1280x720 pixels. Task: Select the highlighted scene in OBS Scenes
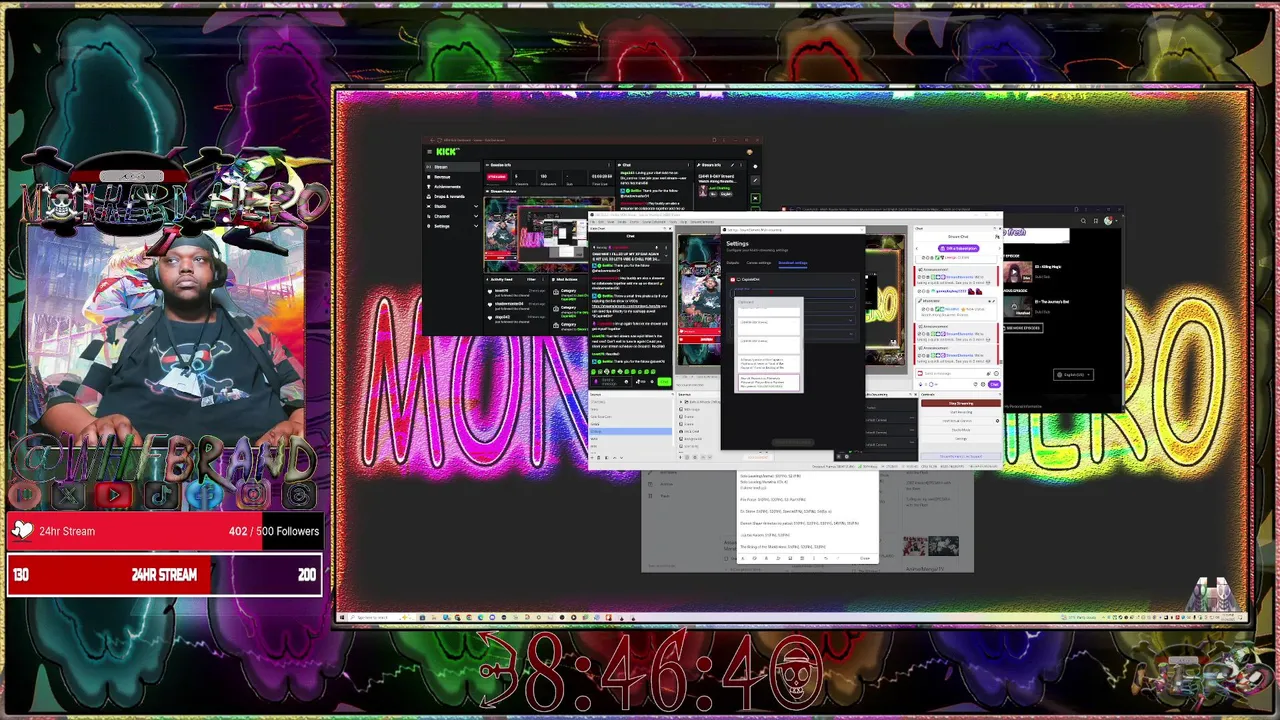tap(631, 431)
